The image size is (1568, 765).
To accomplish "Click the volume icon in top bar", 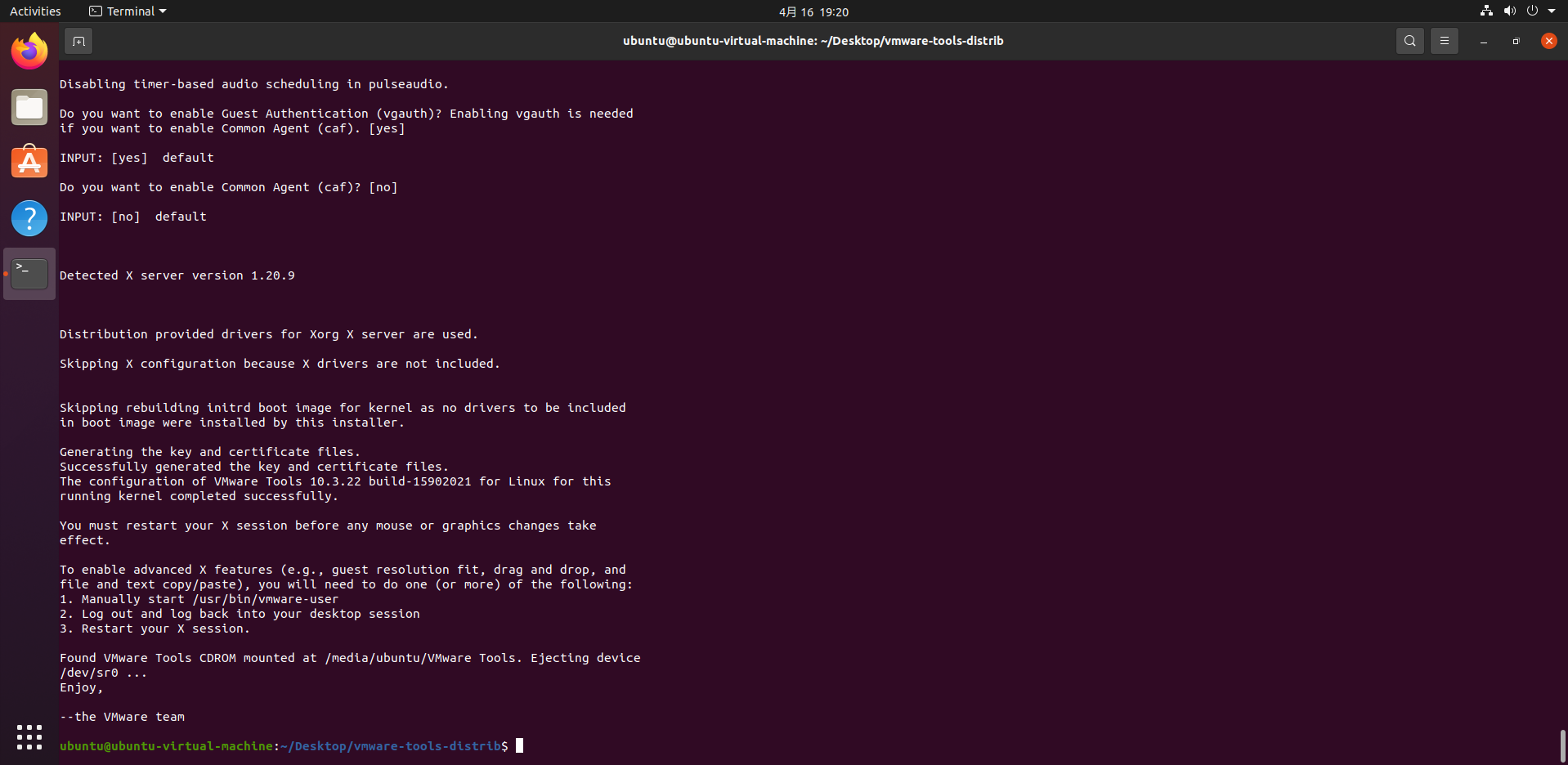I will coord(1509,11).
